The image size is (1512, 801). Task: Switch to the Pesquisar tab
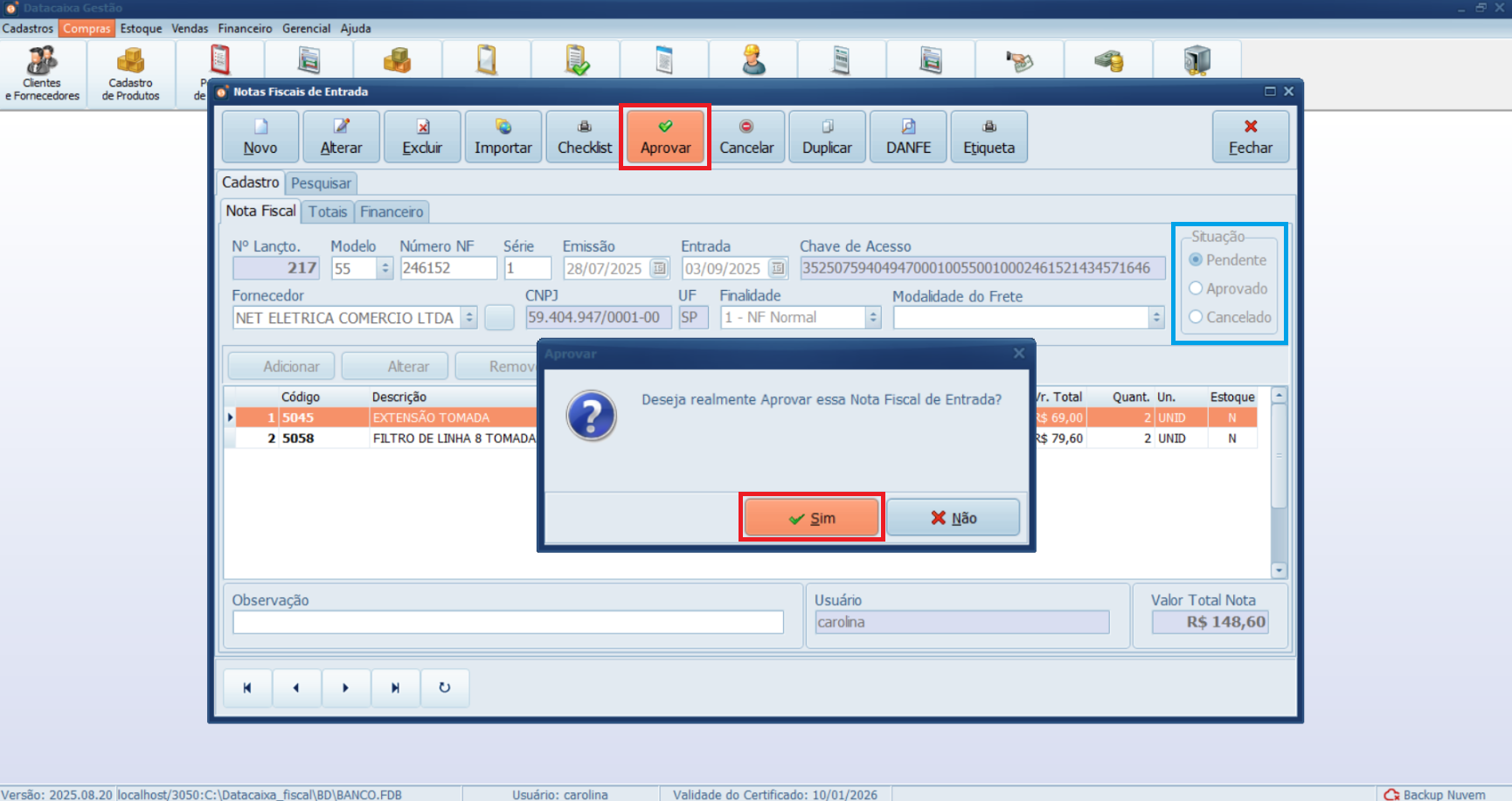[321, 183]
